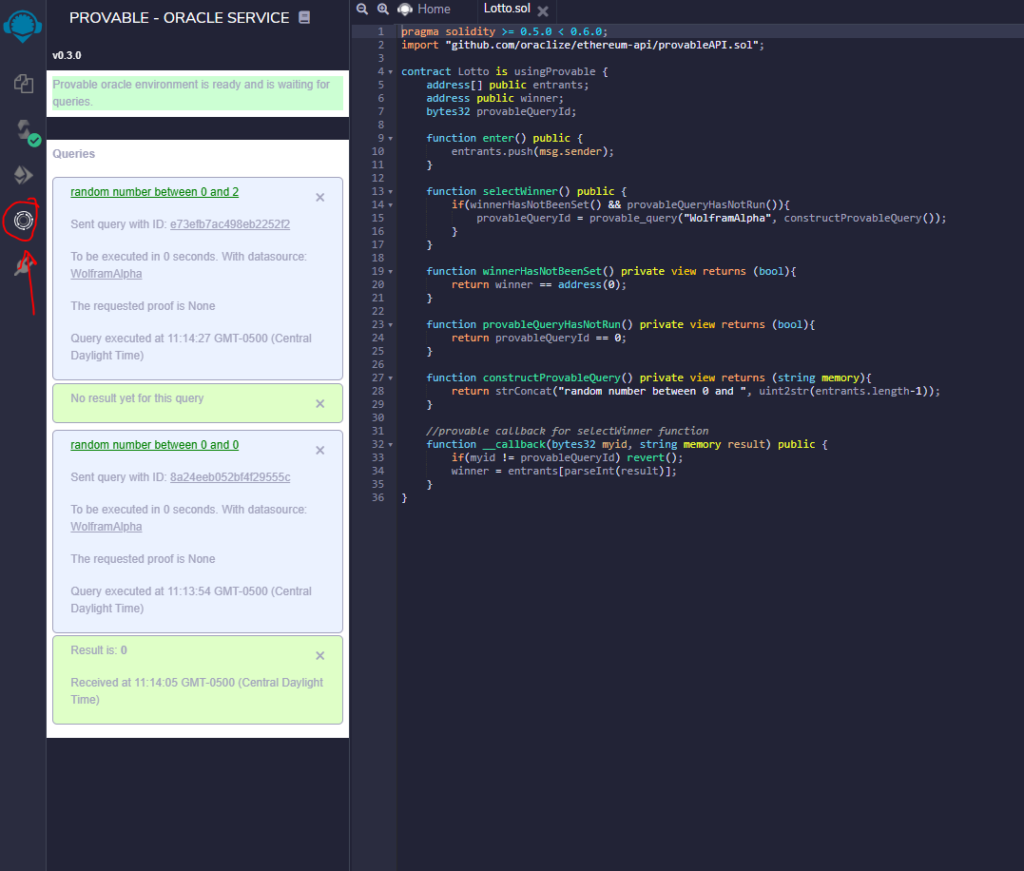This screenshot has height=871, width=1024.
Task: Zoom out the editor font size
Action: pos(362,9)
